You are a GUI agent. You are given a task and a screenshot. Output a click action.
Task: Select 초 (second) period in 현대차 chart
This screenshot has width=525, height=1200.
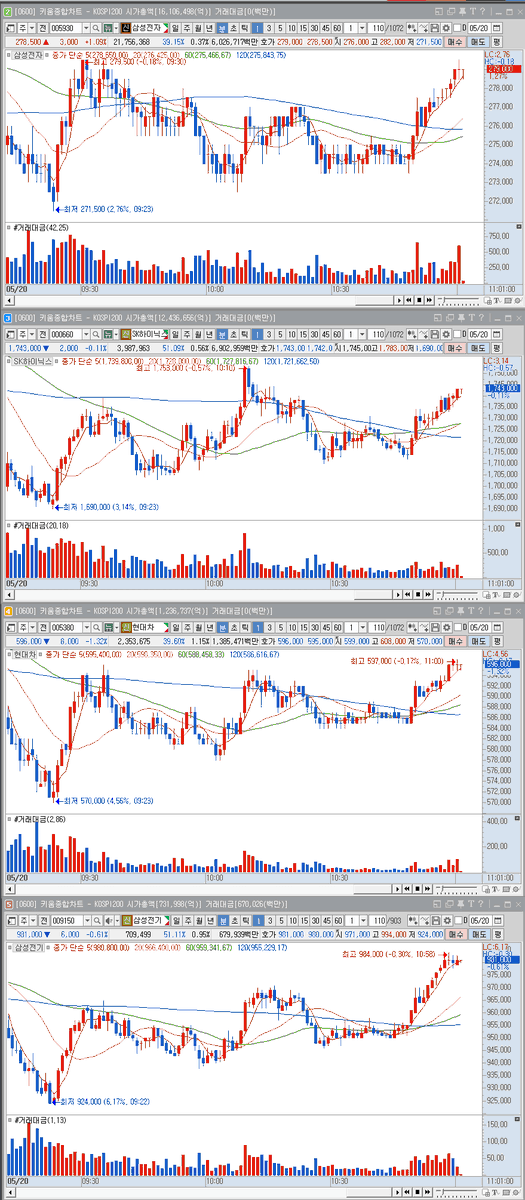click(x=232, y=625)
